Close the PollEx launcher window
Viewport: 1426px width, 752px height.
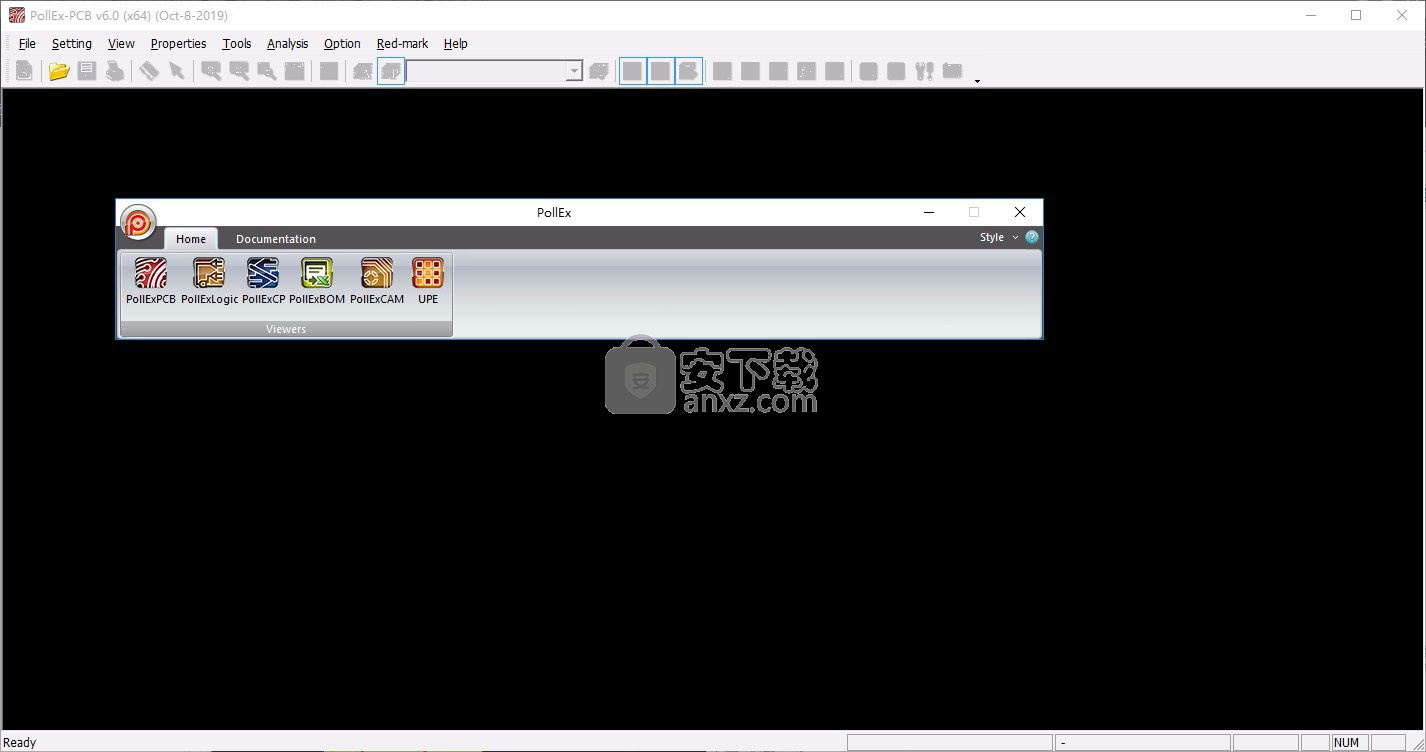[x=1020, y=212]
